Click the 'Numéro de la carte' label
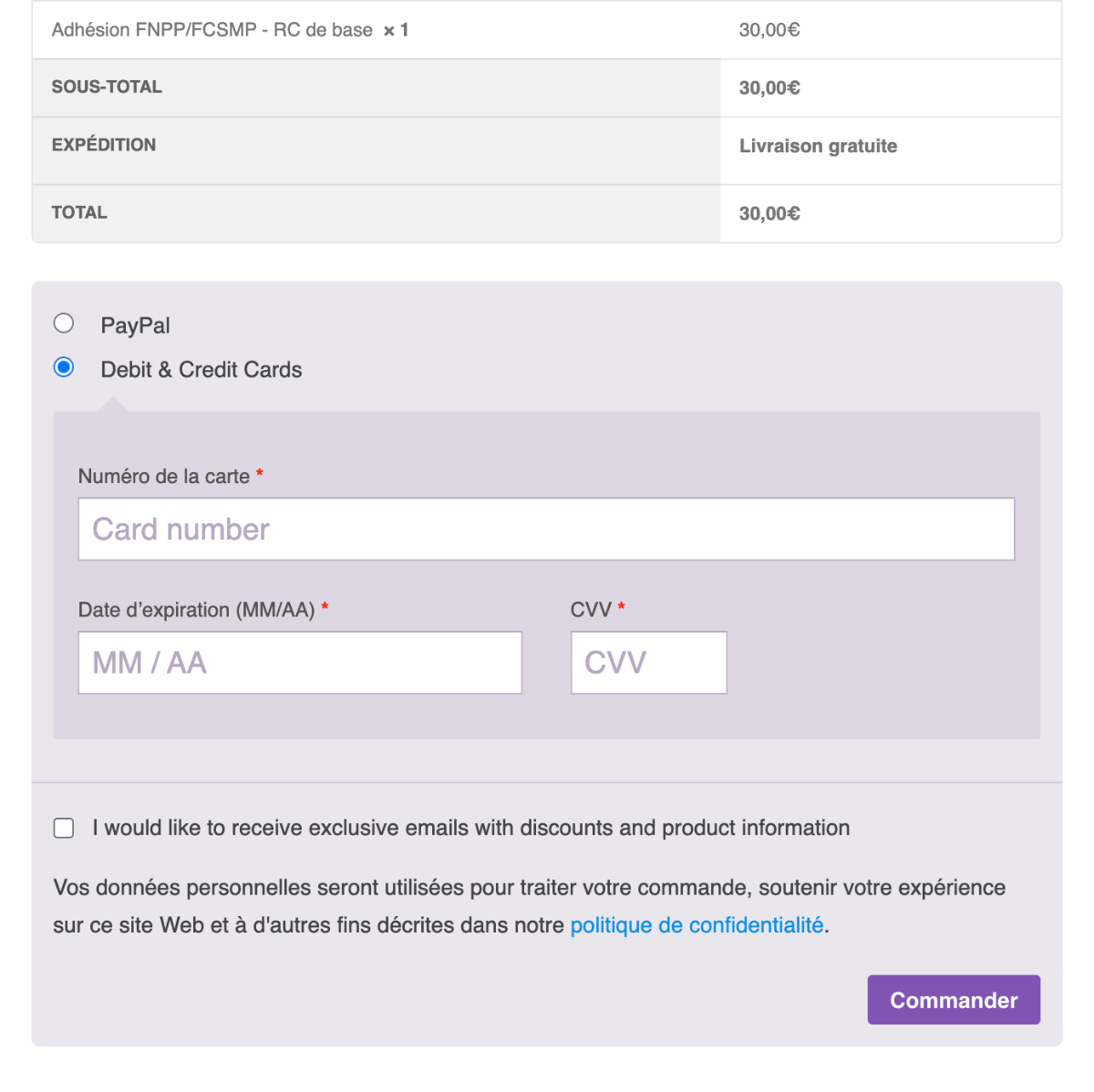This screenshot has height=1092, width=1094. click(164, 476)
